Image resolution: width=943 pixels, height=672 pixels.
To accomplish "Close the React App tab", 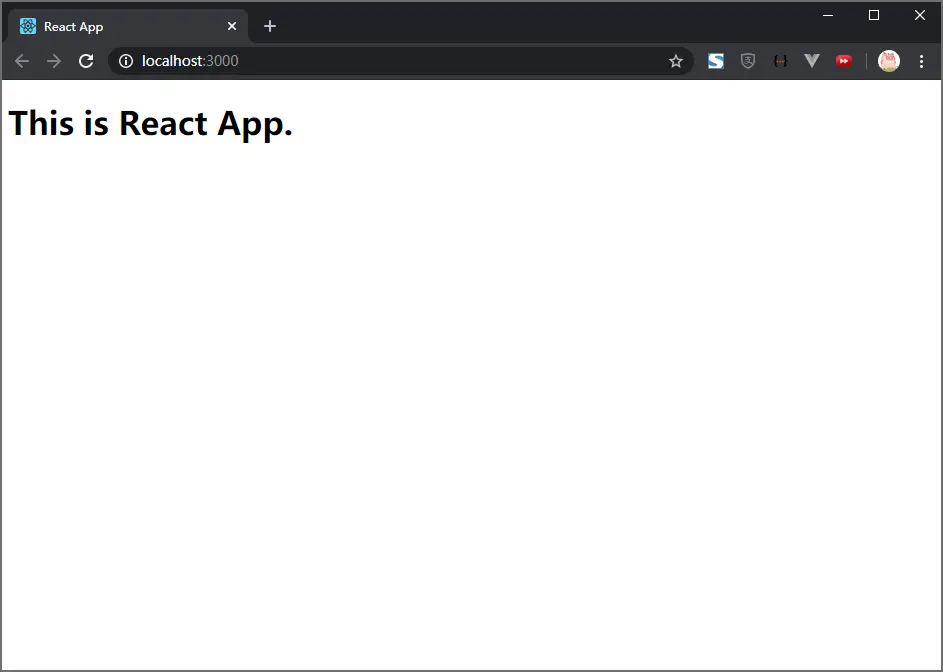I will [x=232, y=26].
